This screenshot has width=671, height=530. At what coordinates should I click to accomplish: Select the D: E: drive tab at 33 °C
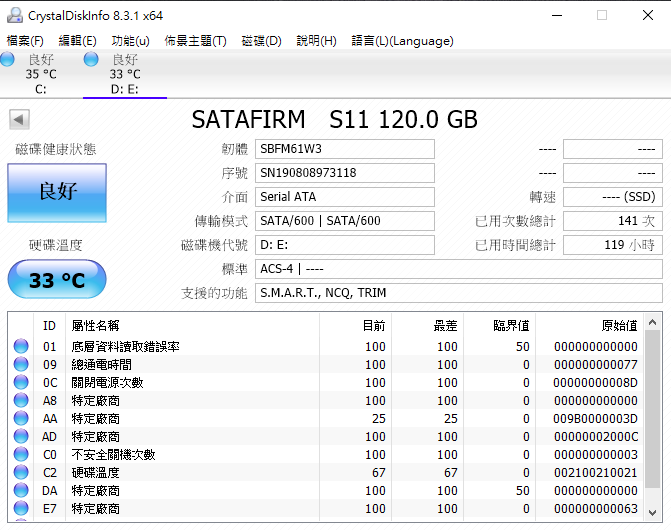pyautogui.click(x=125, y=74)
